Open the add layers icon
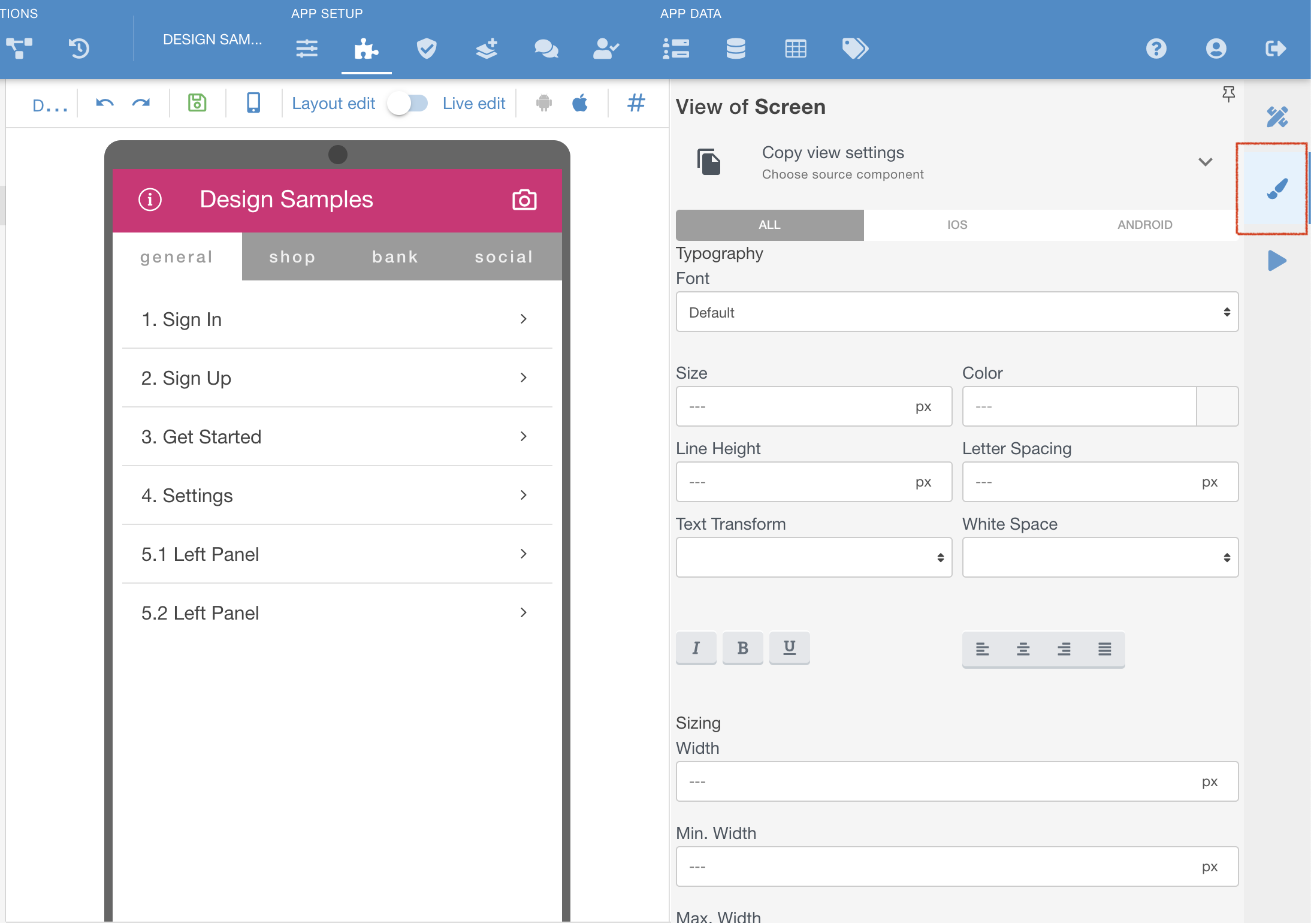 coord(487,48)
